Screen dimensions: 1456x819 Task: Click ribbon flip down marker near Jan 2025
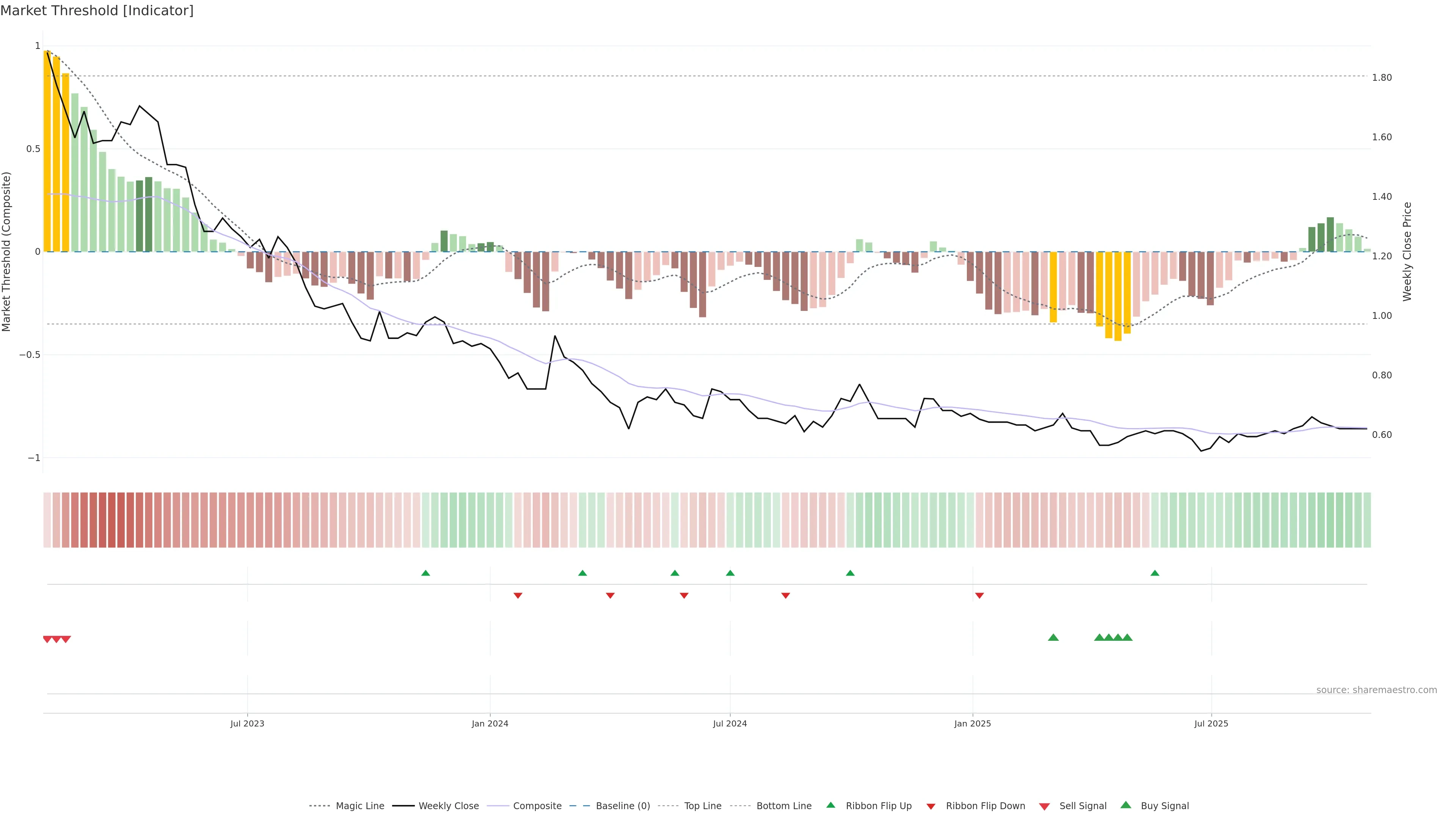(979, 596)
